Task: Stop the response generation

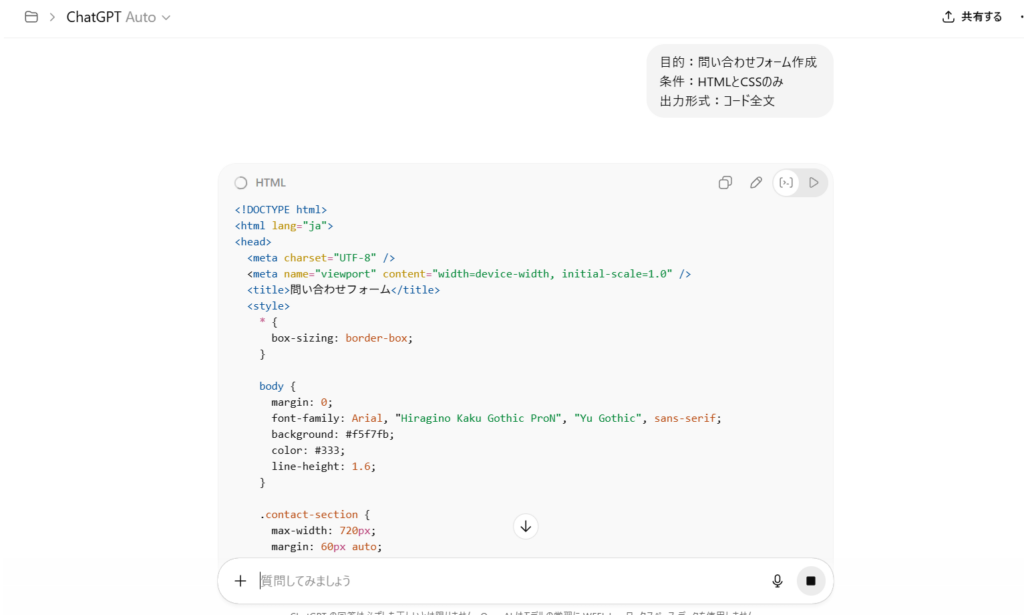Action: click(x=811, y=581)
